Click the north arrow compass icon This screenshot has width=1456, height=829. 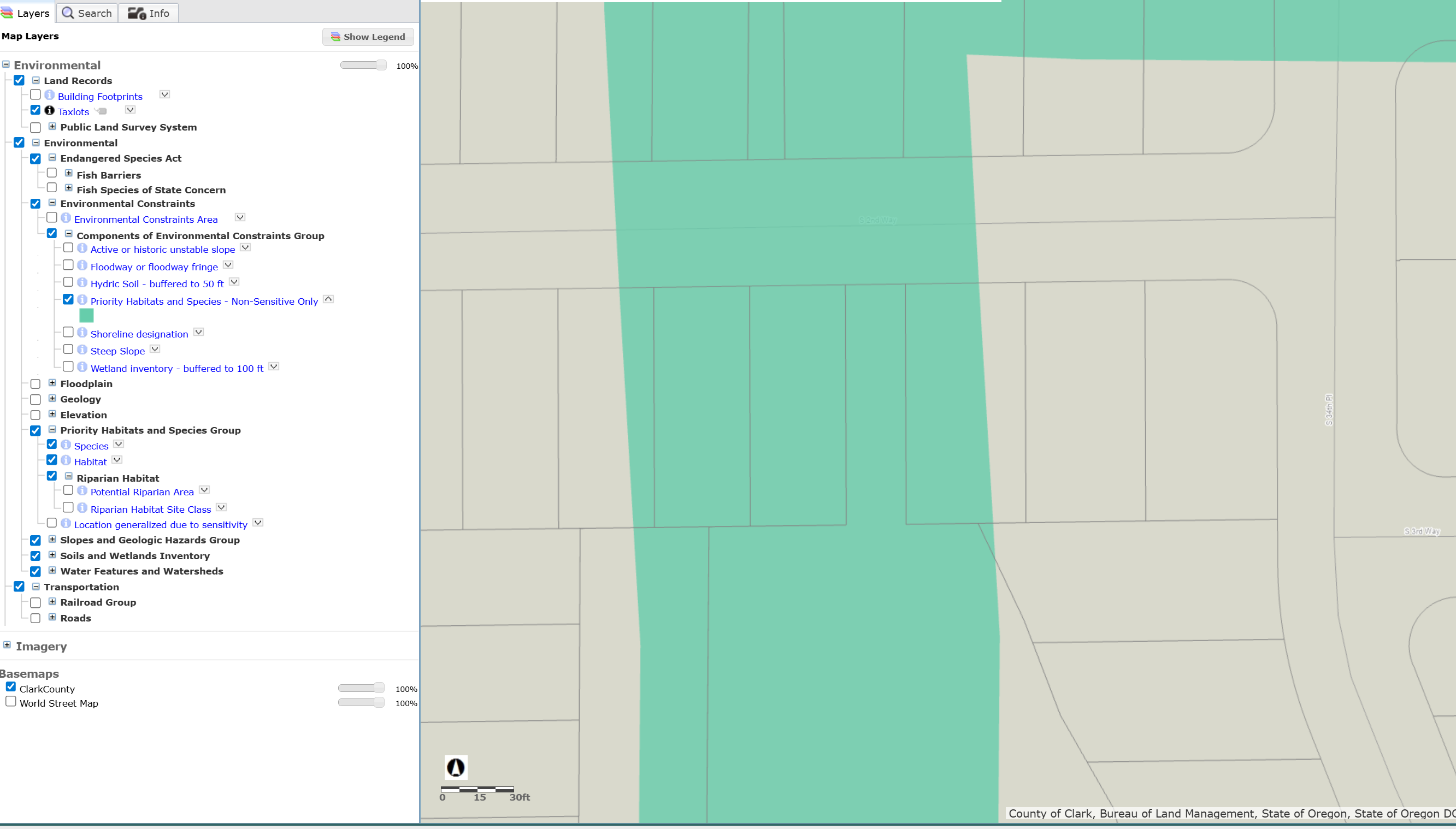coord(456,767)
